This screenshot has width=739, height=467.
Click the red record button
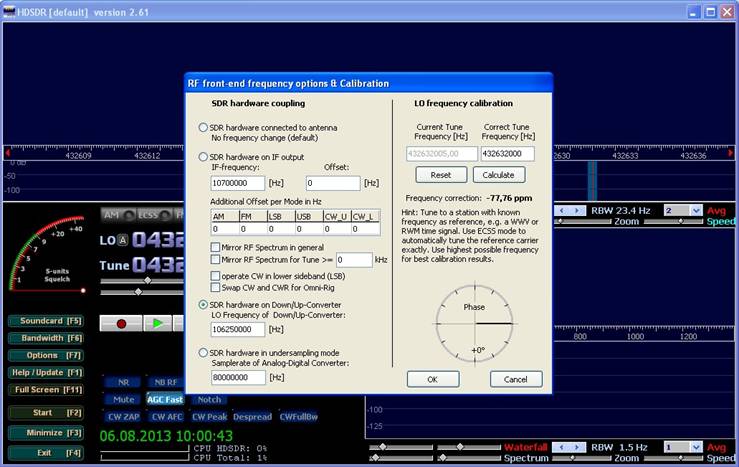click(121, 323)
